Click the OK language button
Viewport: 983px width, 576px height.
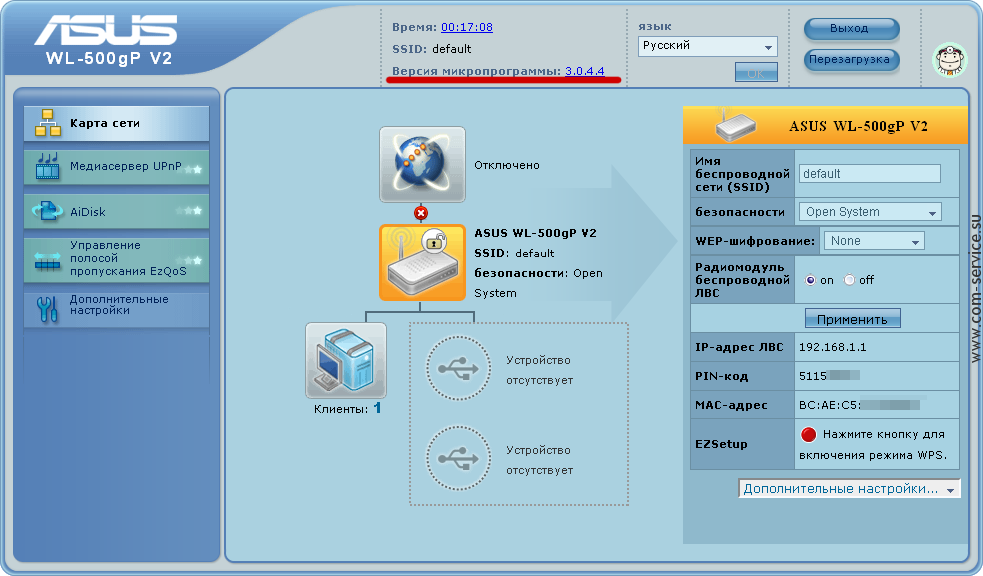pos(756,73)
